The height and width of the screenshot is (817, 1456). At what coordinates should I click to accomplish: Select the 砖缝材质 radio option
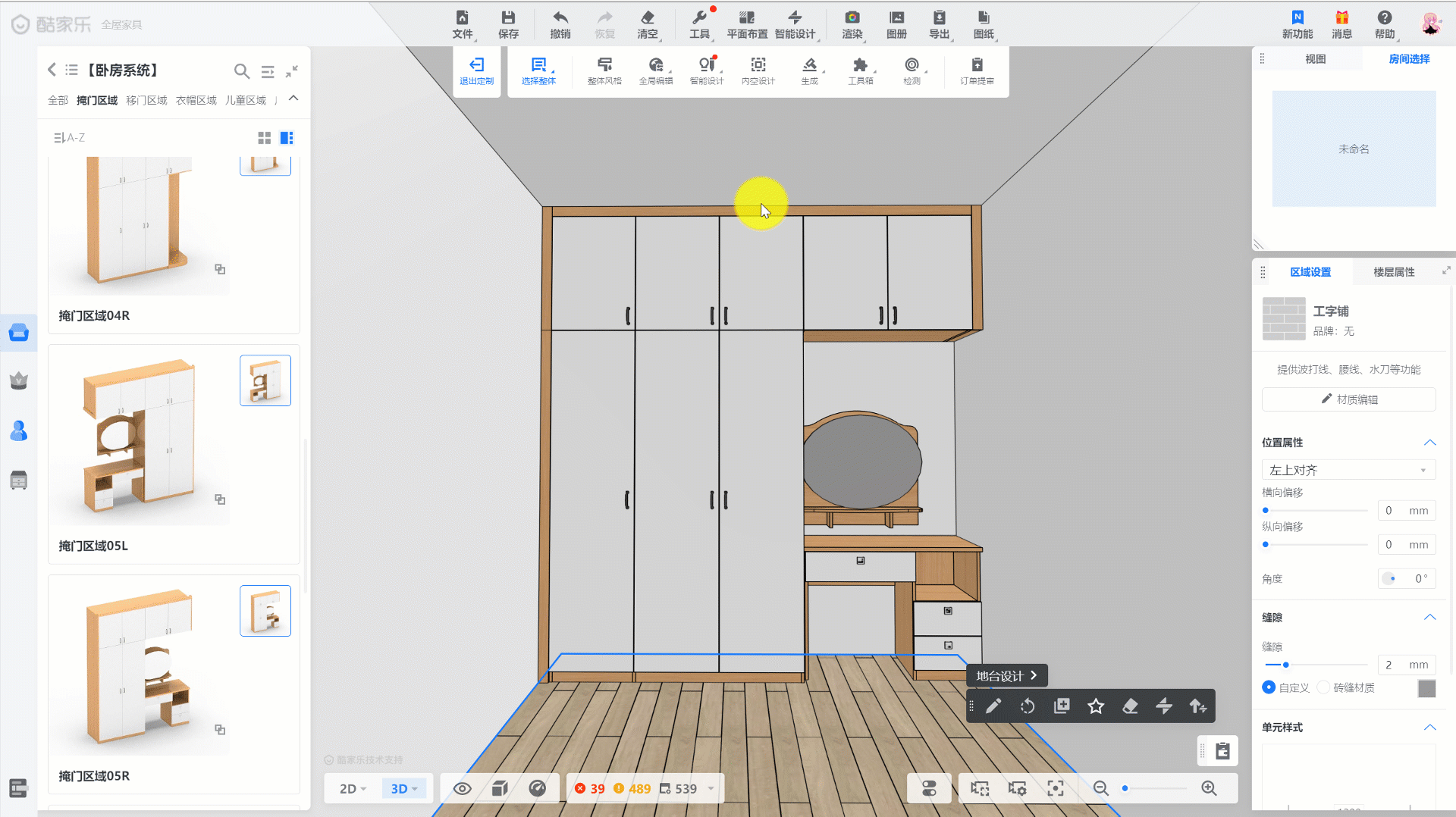[x=1324, y=687]
